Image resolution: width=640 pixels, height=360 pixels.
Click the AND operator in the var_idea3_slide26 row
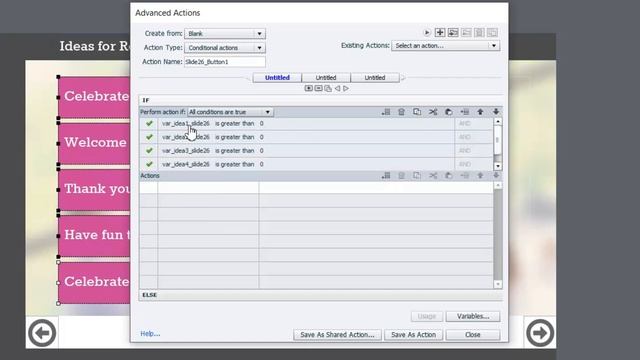464,151
